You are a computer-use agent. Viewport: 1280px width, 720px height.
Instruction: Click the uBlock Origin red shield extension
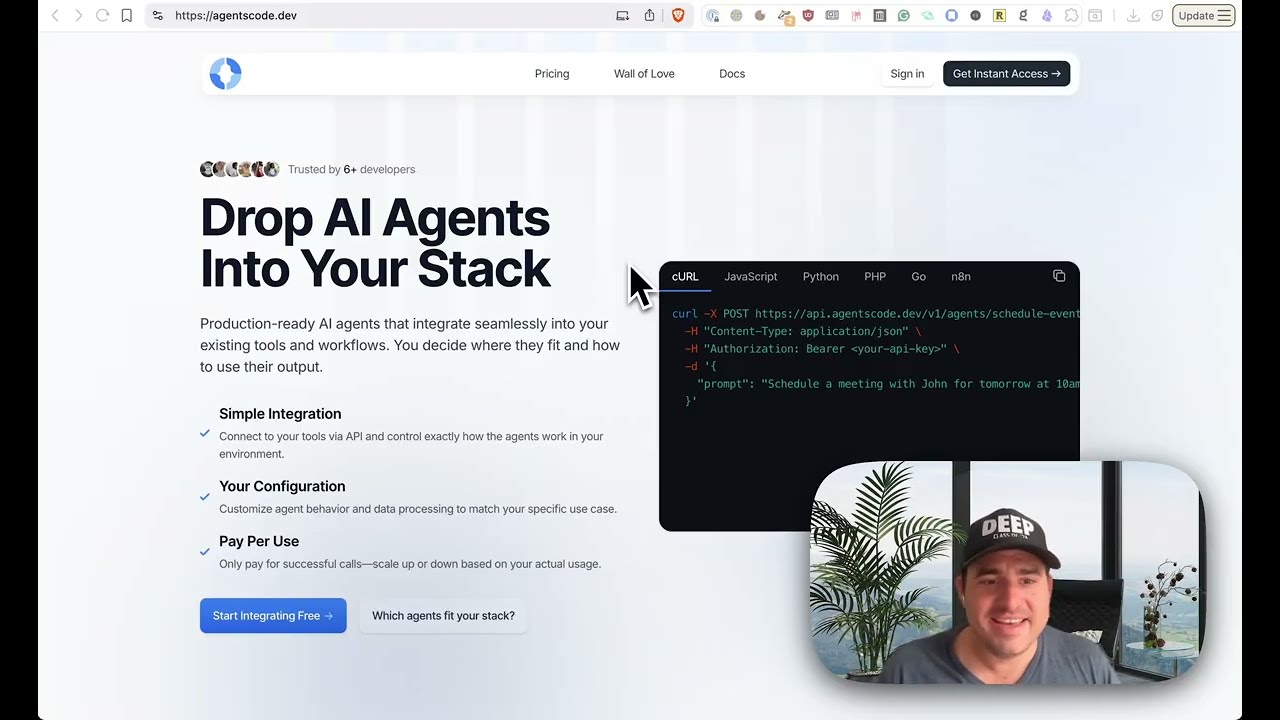808,15
